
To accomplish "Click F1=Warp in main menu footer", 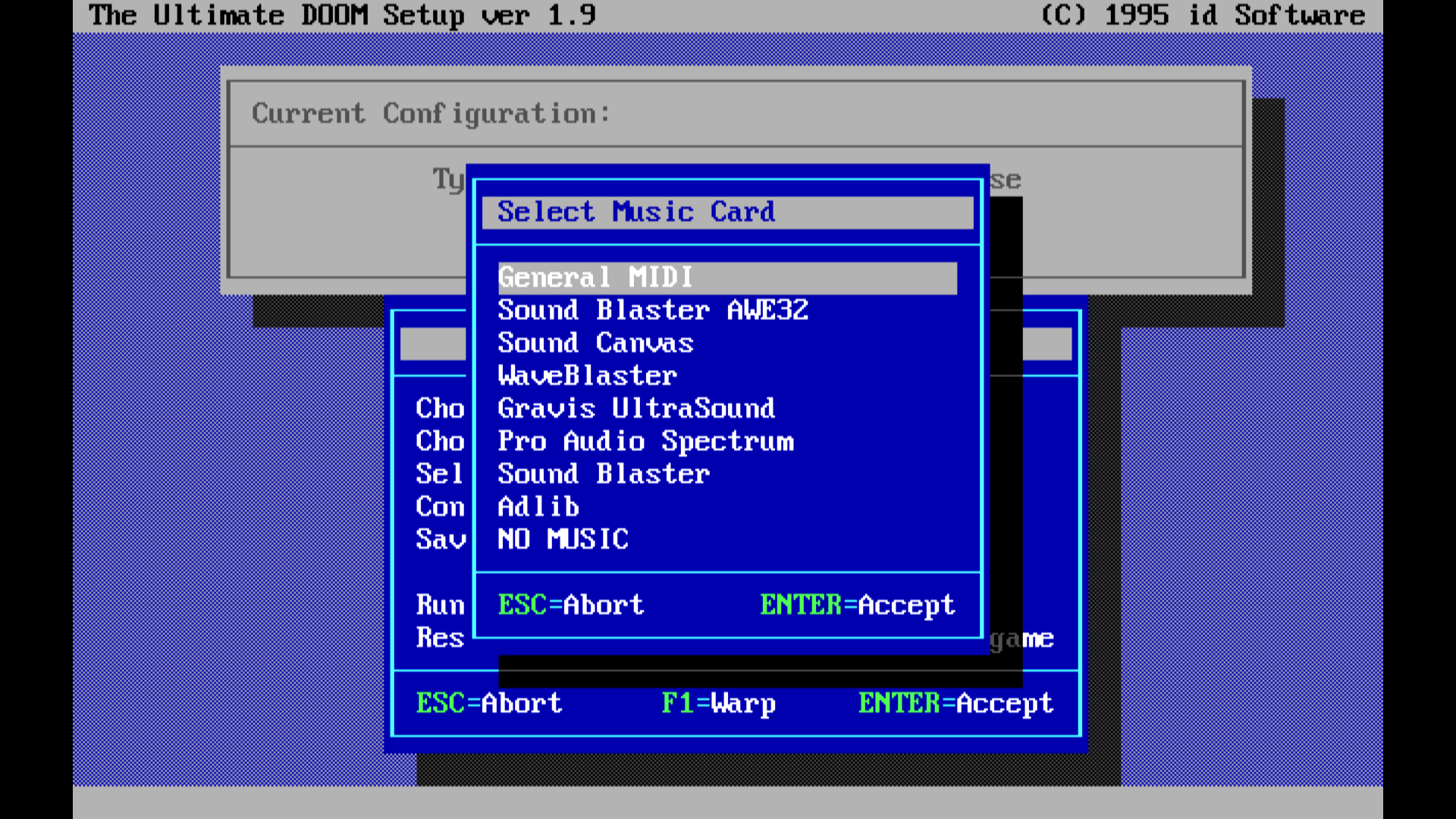I will (x=718, y=704).
